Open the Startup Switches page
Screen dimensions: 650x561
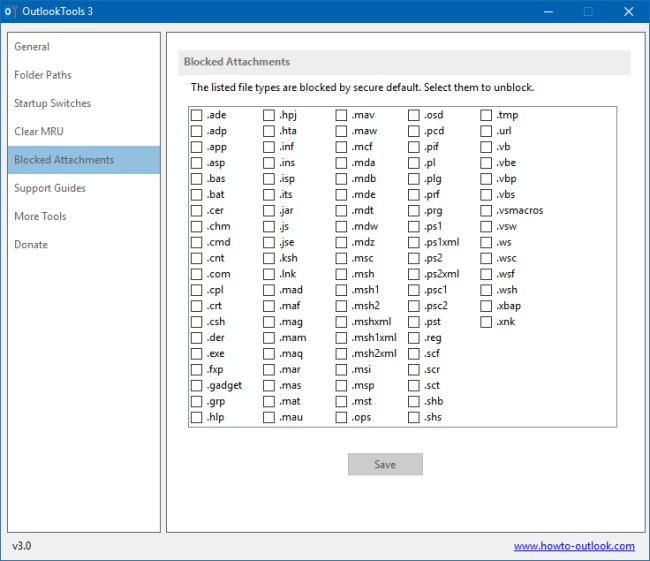point(52,103)
